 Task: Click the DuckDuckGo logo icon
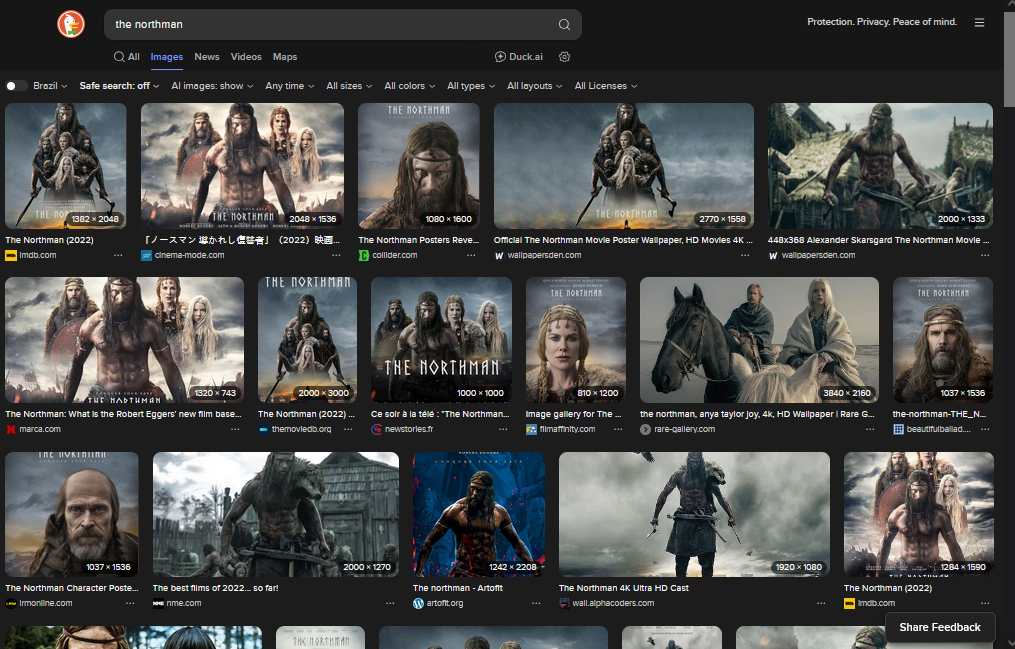tap(71, 24)
